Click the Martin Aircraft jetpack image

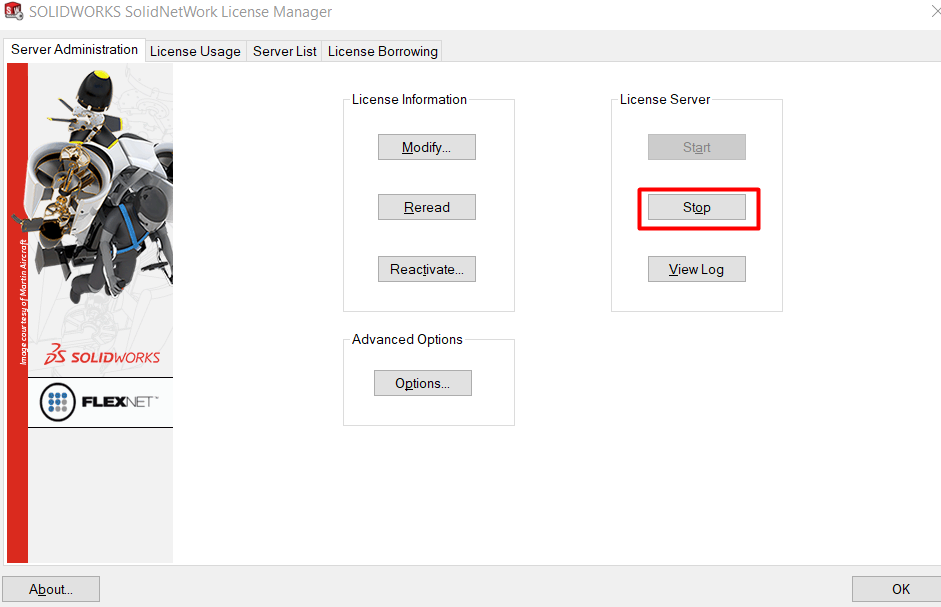point(100,190)
